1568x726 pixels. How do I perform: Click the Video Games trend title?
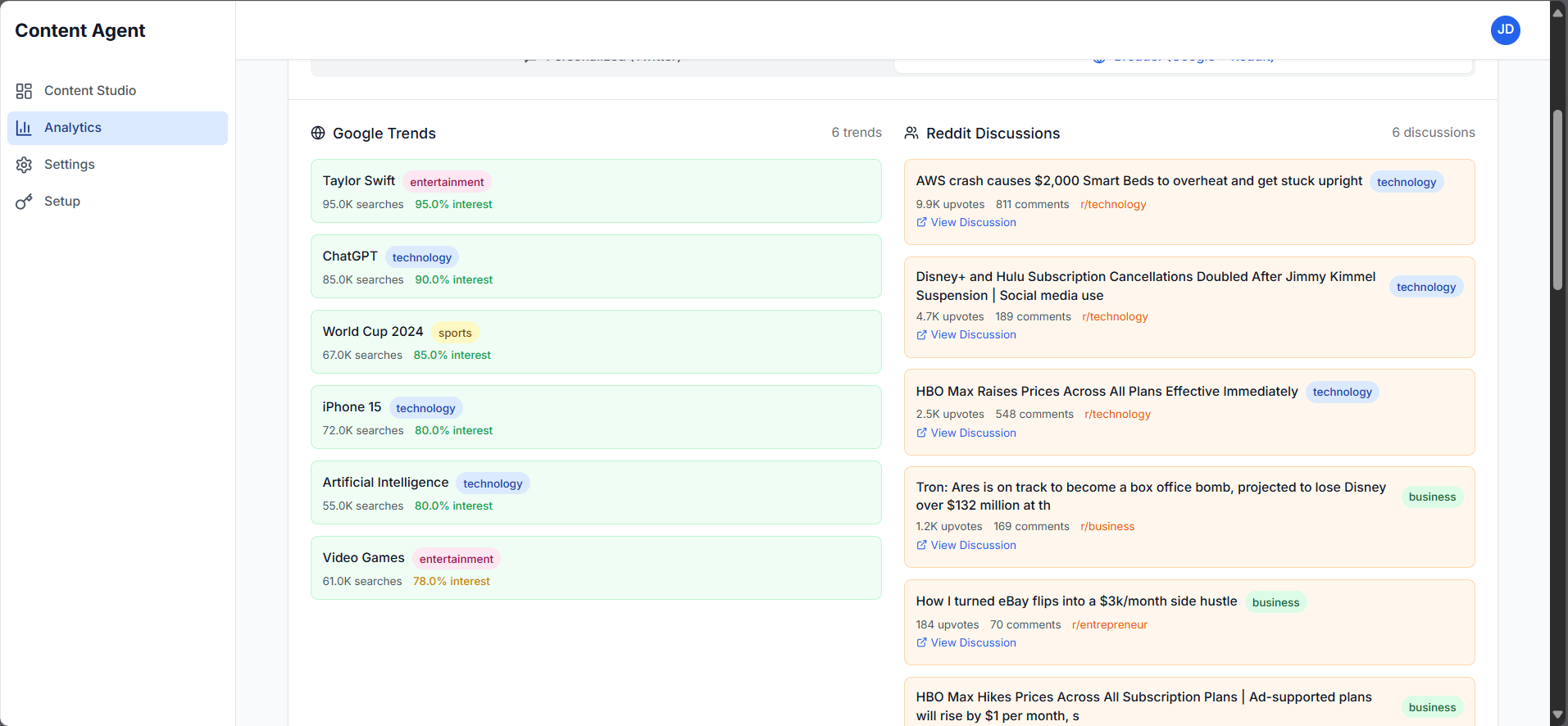pyautogui.click(x=363, y=558)
